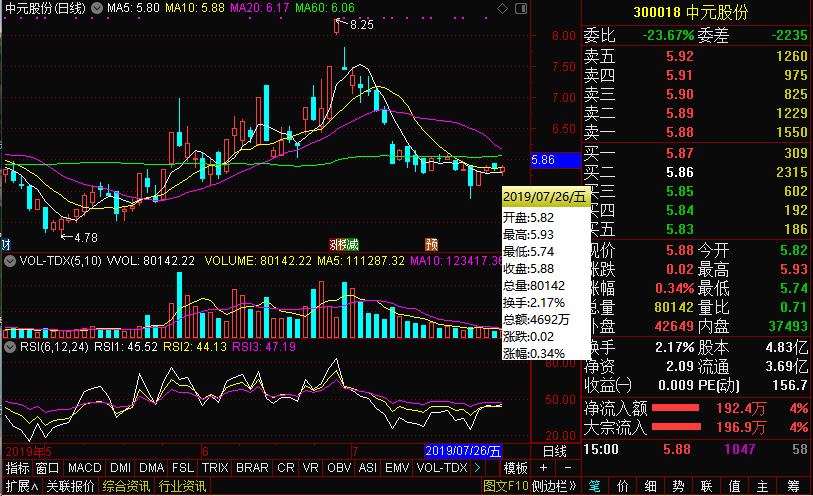The image size is (813, 496).
Task: Click the blue 5.86 price axis label
Action: pos(555,160)
